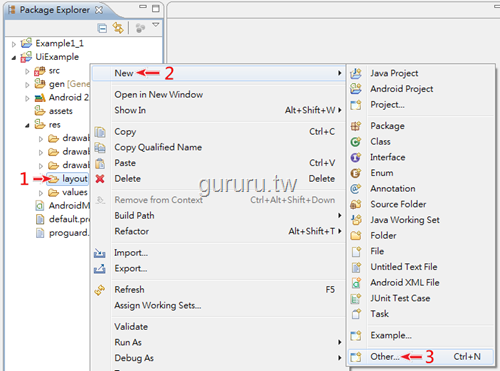Click Collapse All icon in Package Explorer
Image resolution: width=500 pixels, height=371 pixels.
[x=102, y=28]
